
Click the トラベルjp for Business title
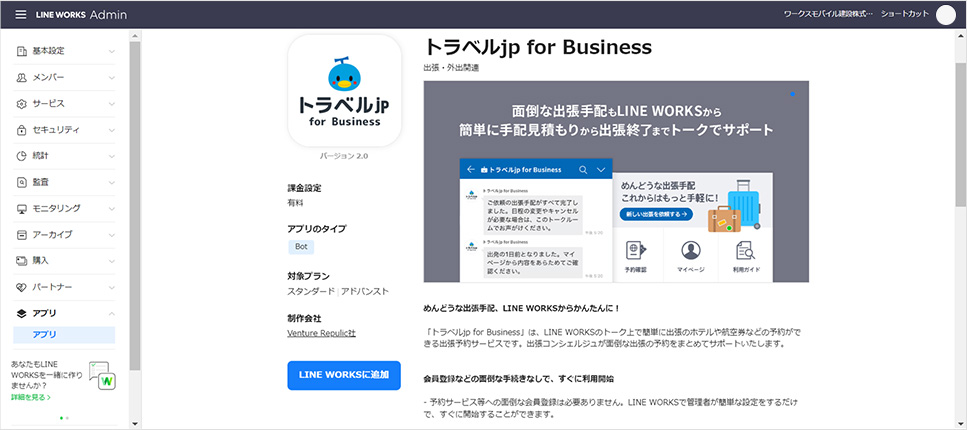[x=538, y=47]
